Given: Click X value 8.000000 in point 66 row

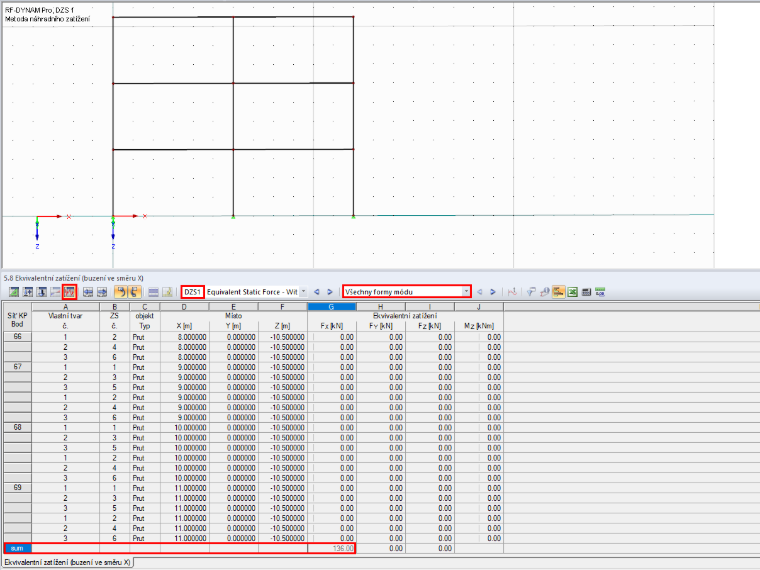Looking at the screenshot, I should (184, 337).
